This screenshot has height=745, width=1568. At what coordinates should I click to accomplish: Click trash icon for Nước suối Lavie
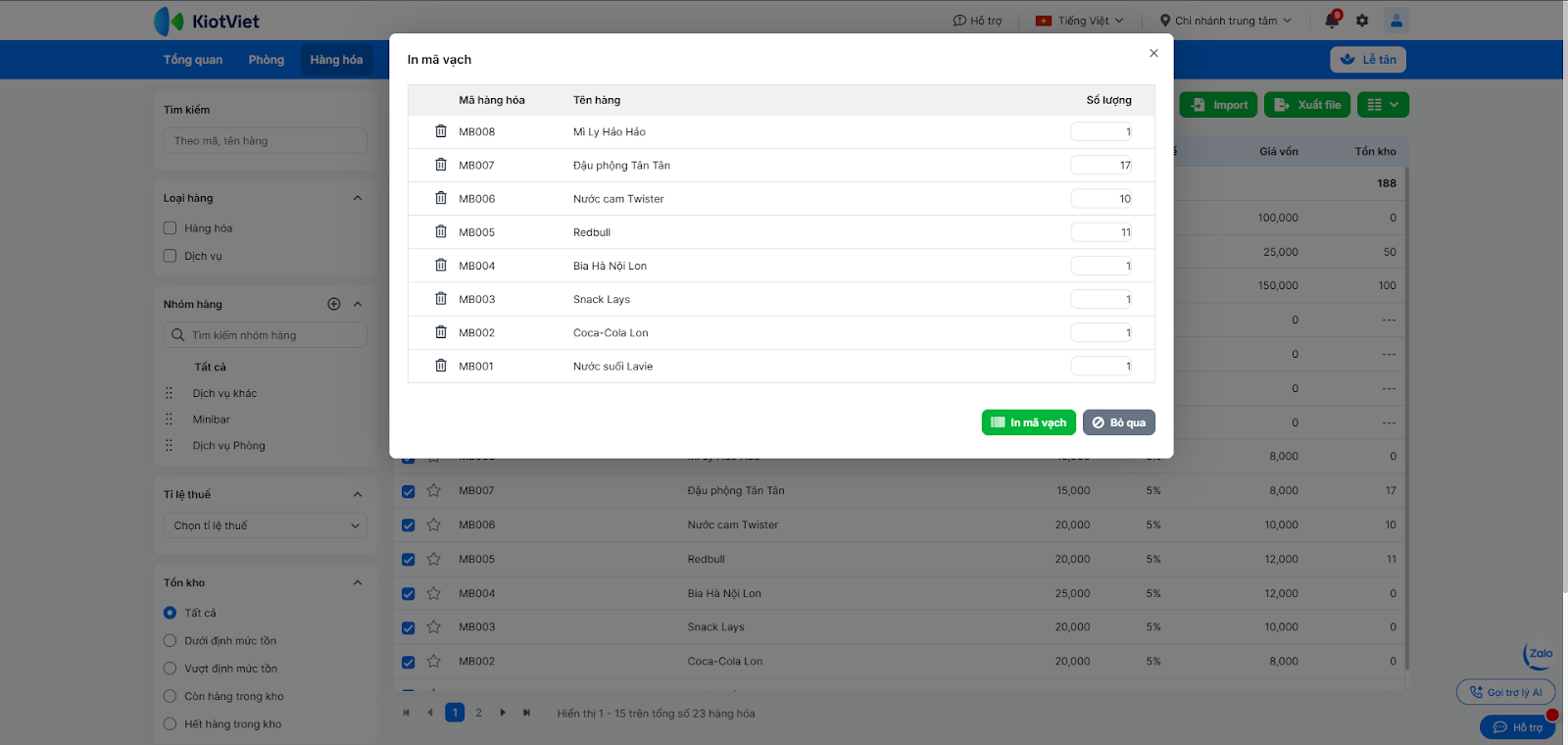click(x=441, y=366)
